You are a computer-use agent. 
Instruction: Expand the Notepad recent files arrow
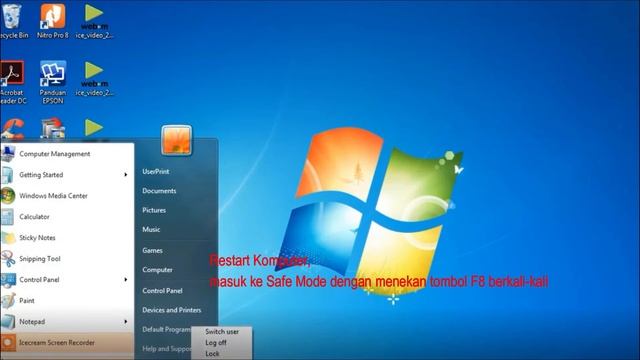click(x=126, y=322)
